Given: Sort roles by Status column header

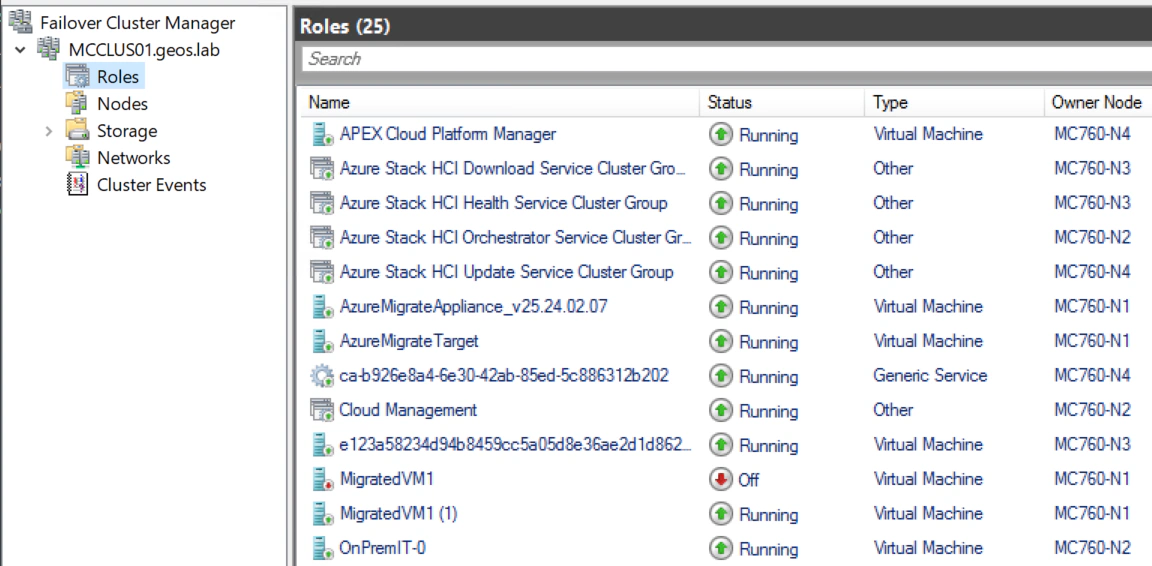Looking at the screenshot, I should click(x=729, y=102).
